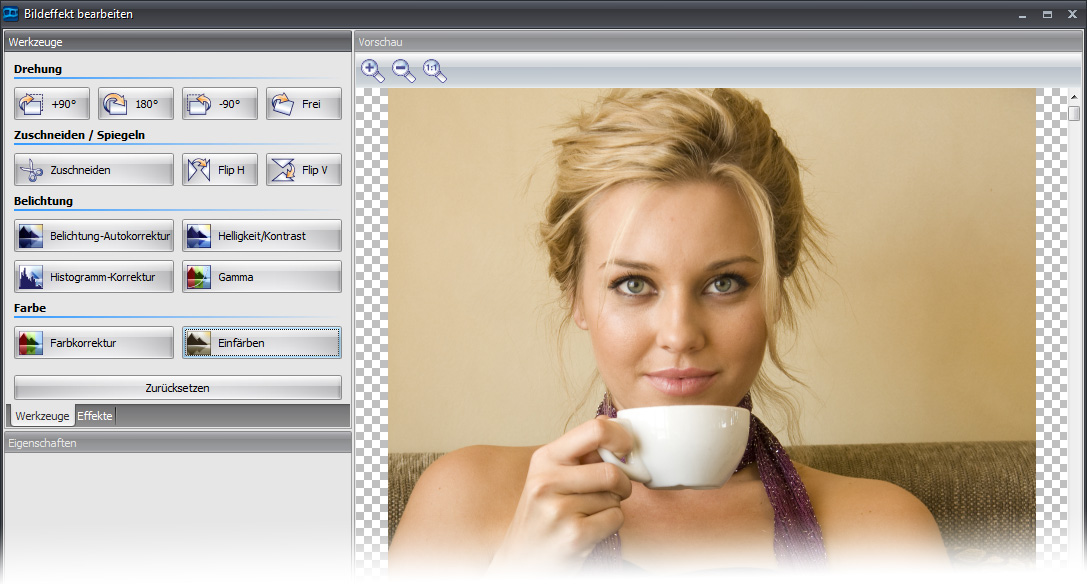Image resolution: width=1087 pixels, height=584 pixels.
Task: Rotate image by +90 degrees
Action: click(x=52, y=104)
